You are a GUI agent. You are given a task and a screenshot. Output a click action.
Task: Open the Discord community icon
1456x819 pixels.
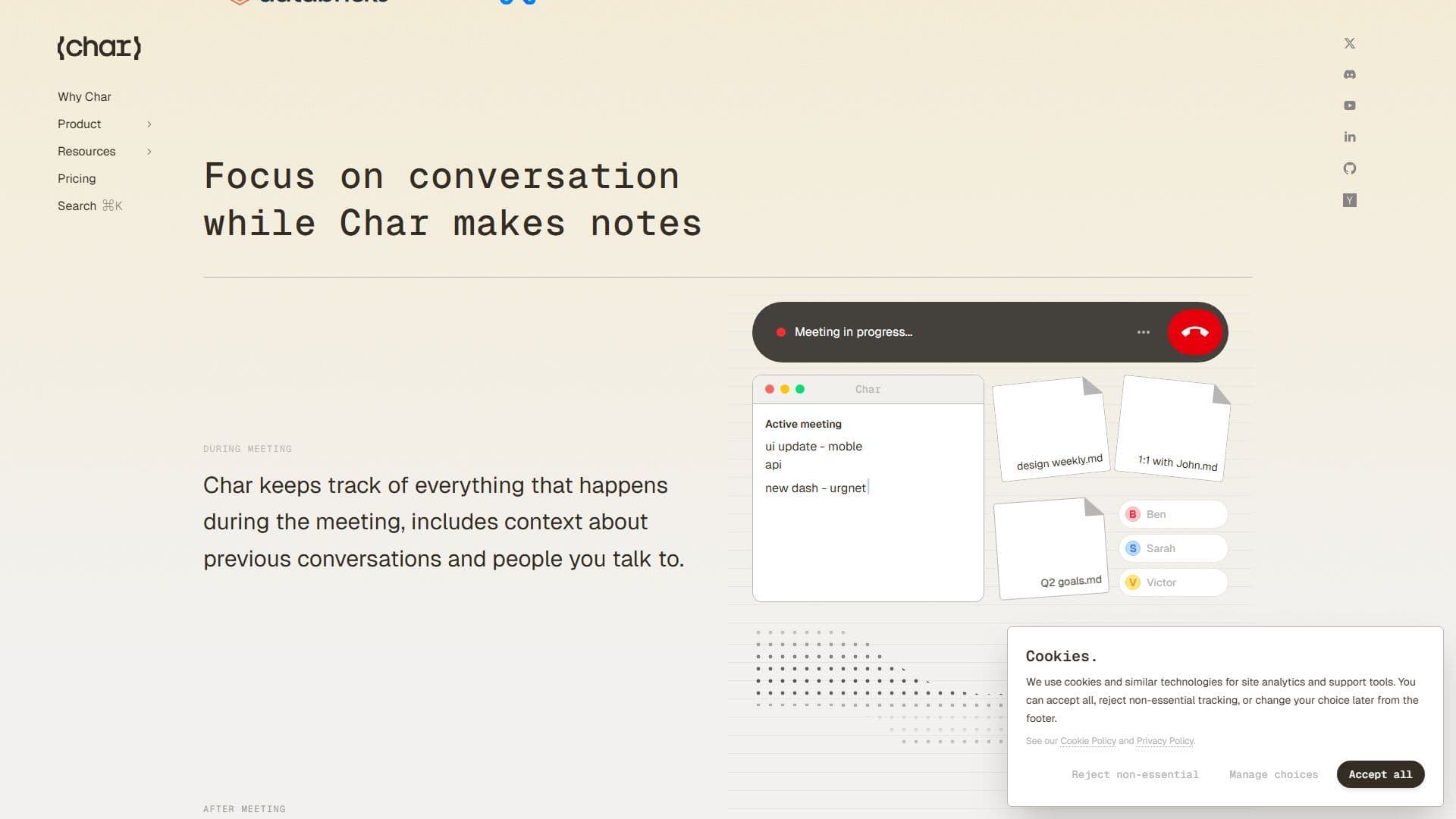(x=1349, y=74)
